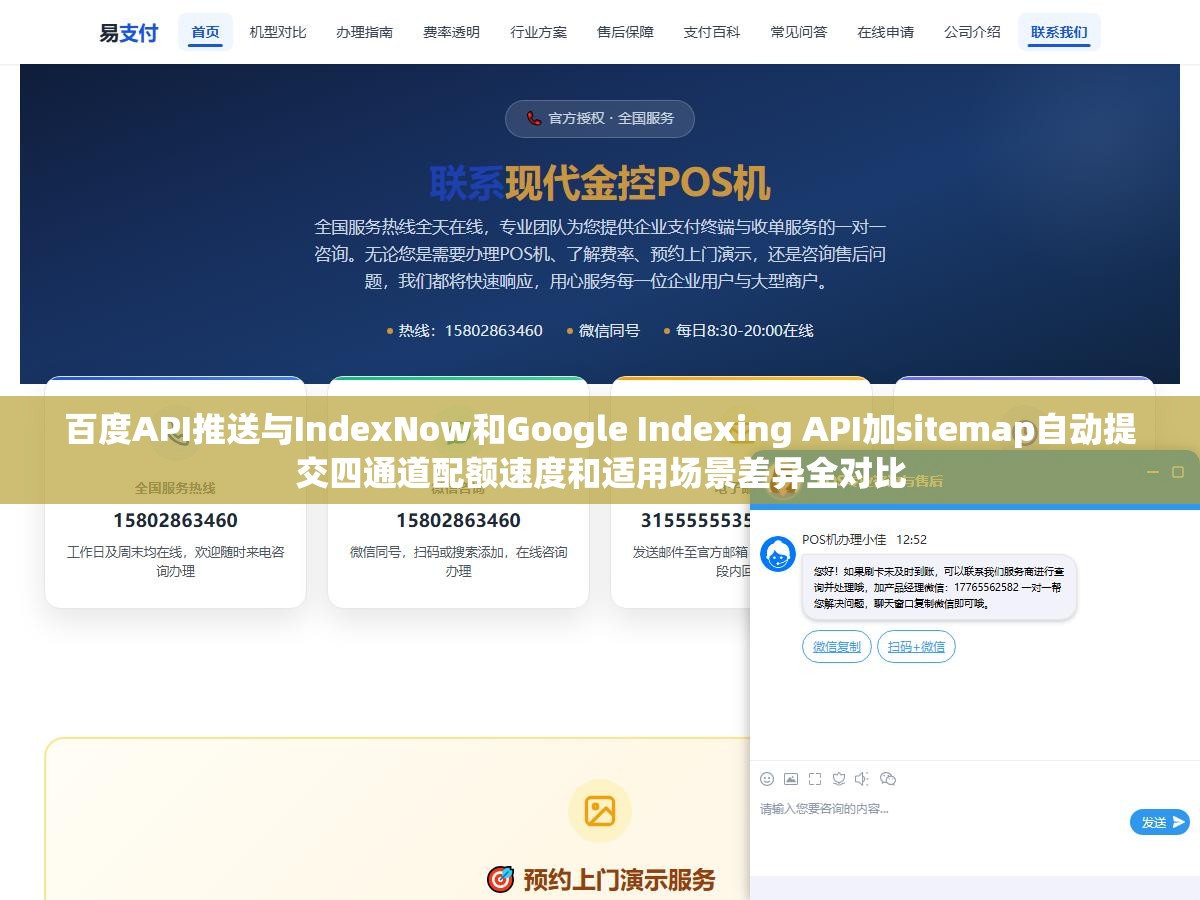
Task: Open the 费率透明 nav item
Action: tap(451, 32)
